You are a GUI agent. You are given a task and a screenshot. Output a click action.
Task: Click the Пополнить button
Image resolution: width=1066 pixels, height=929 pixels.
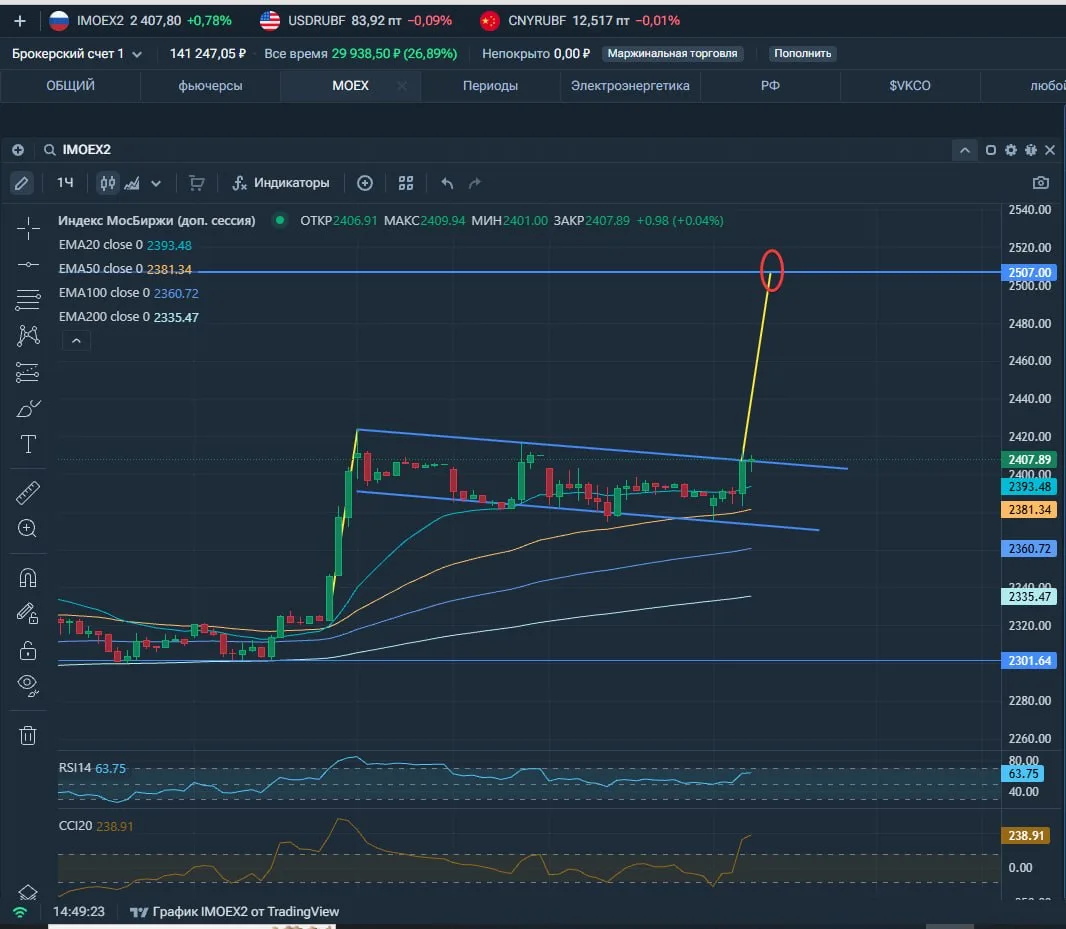coord(802,54)
